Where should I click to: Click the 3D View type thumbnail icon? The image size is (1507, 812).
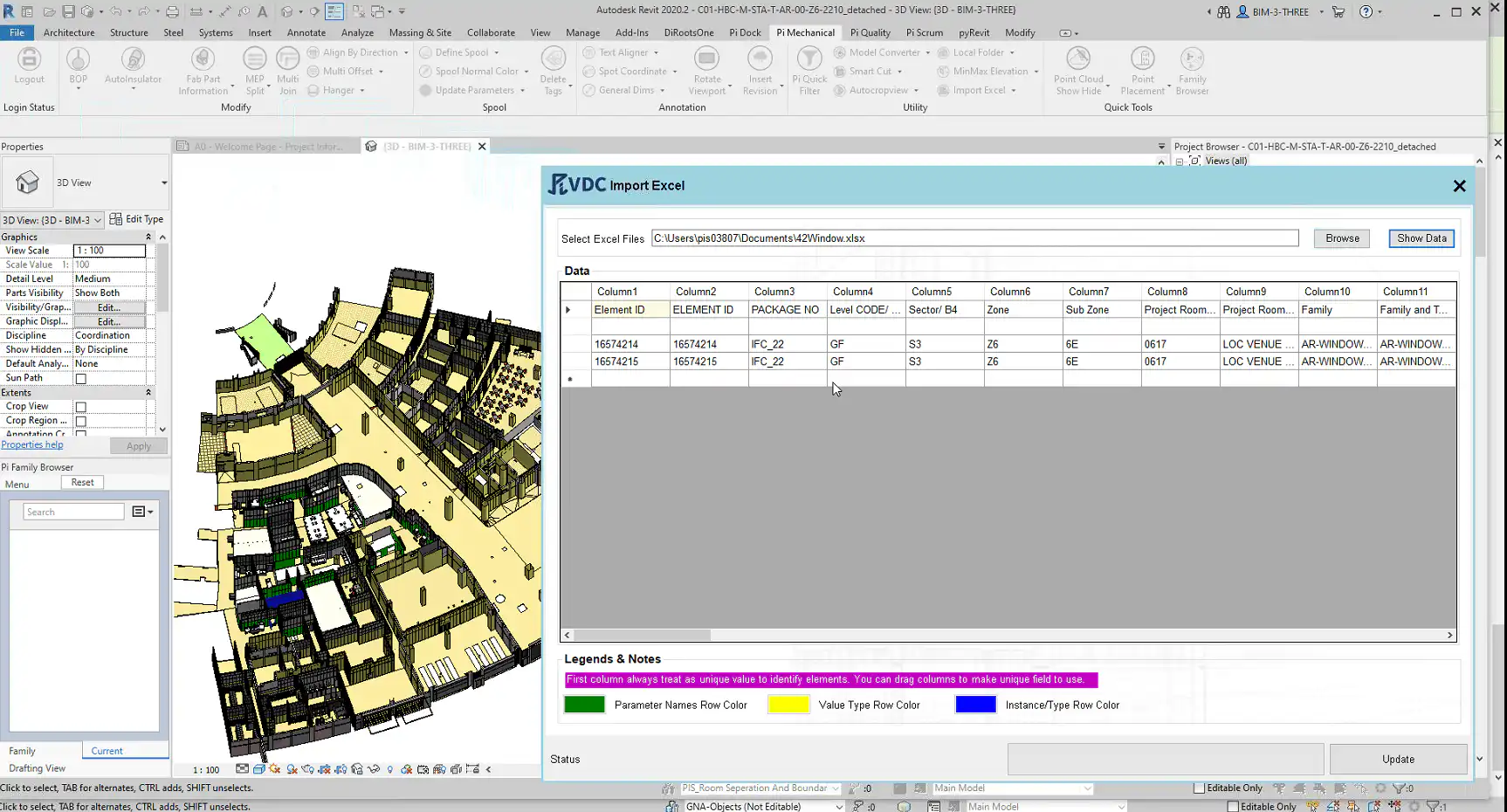click(x=27, y=182)
